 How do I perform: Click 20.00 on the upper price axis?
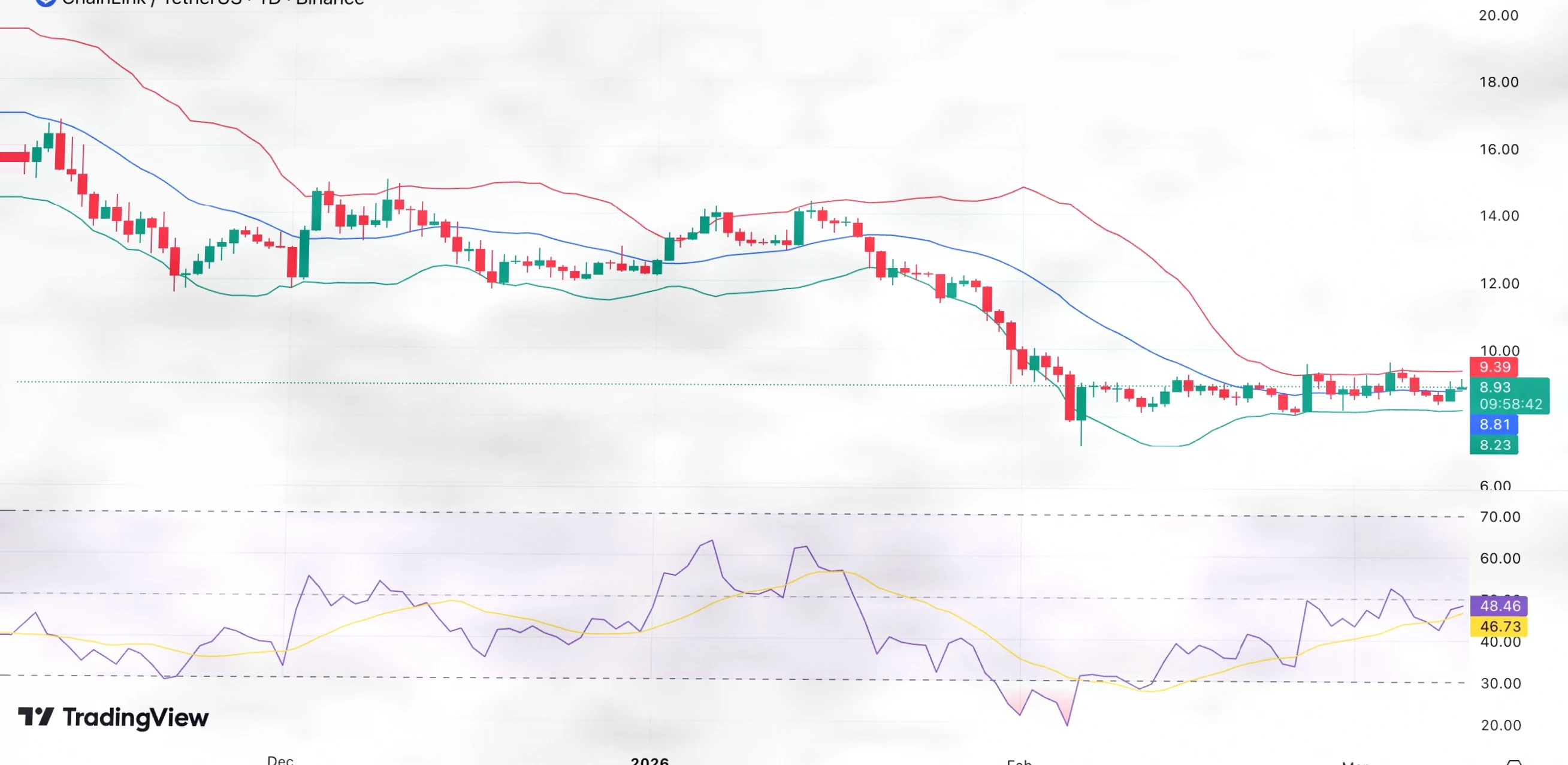(1498, 15)
